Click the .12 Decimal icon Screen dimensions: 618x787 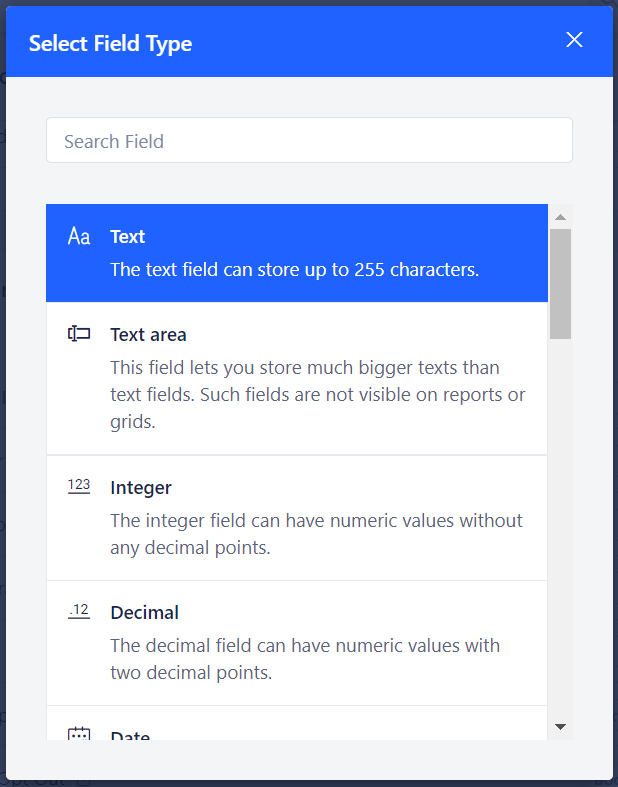pyautogui.click(x=79, y=611)
